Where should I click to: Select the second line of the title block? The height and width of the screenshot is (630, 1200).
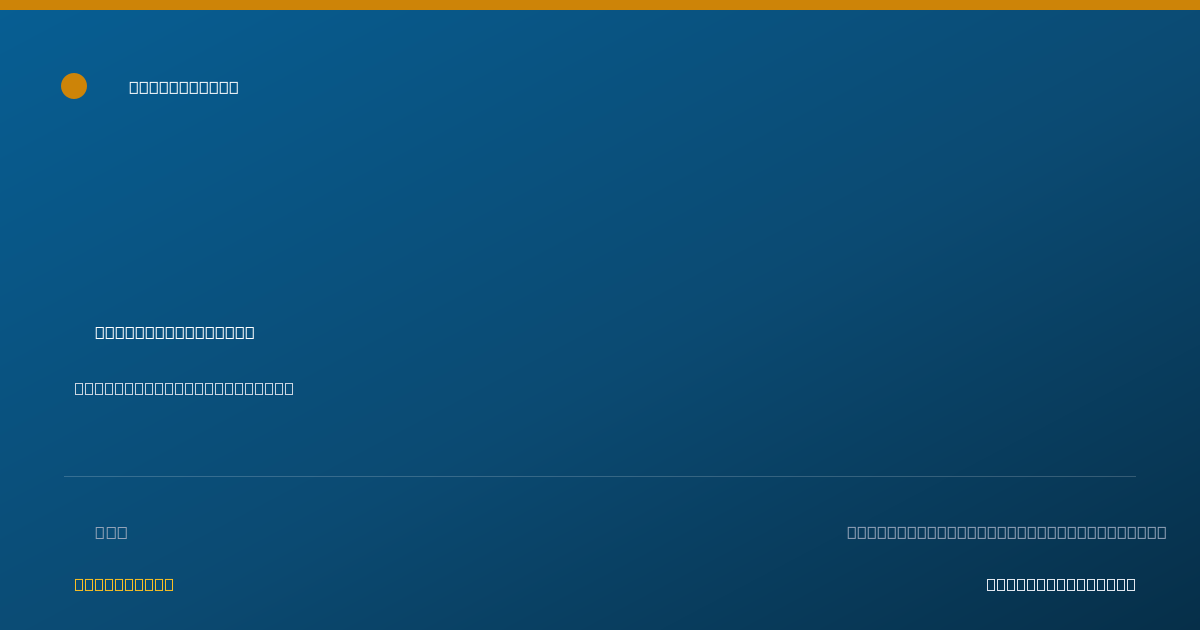[184, 388]
